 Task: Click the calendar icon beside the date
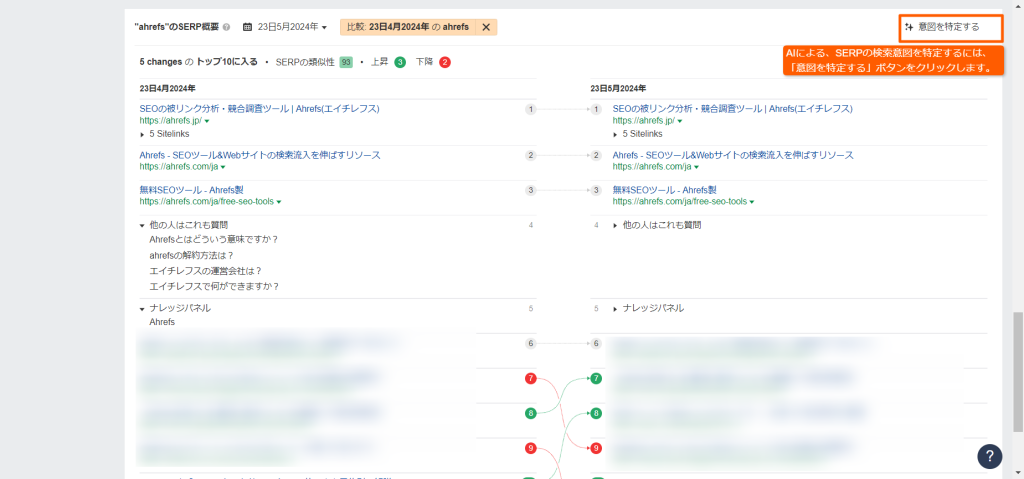[248, 27]
